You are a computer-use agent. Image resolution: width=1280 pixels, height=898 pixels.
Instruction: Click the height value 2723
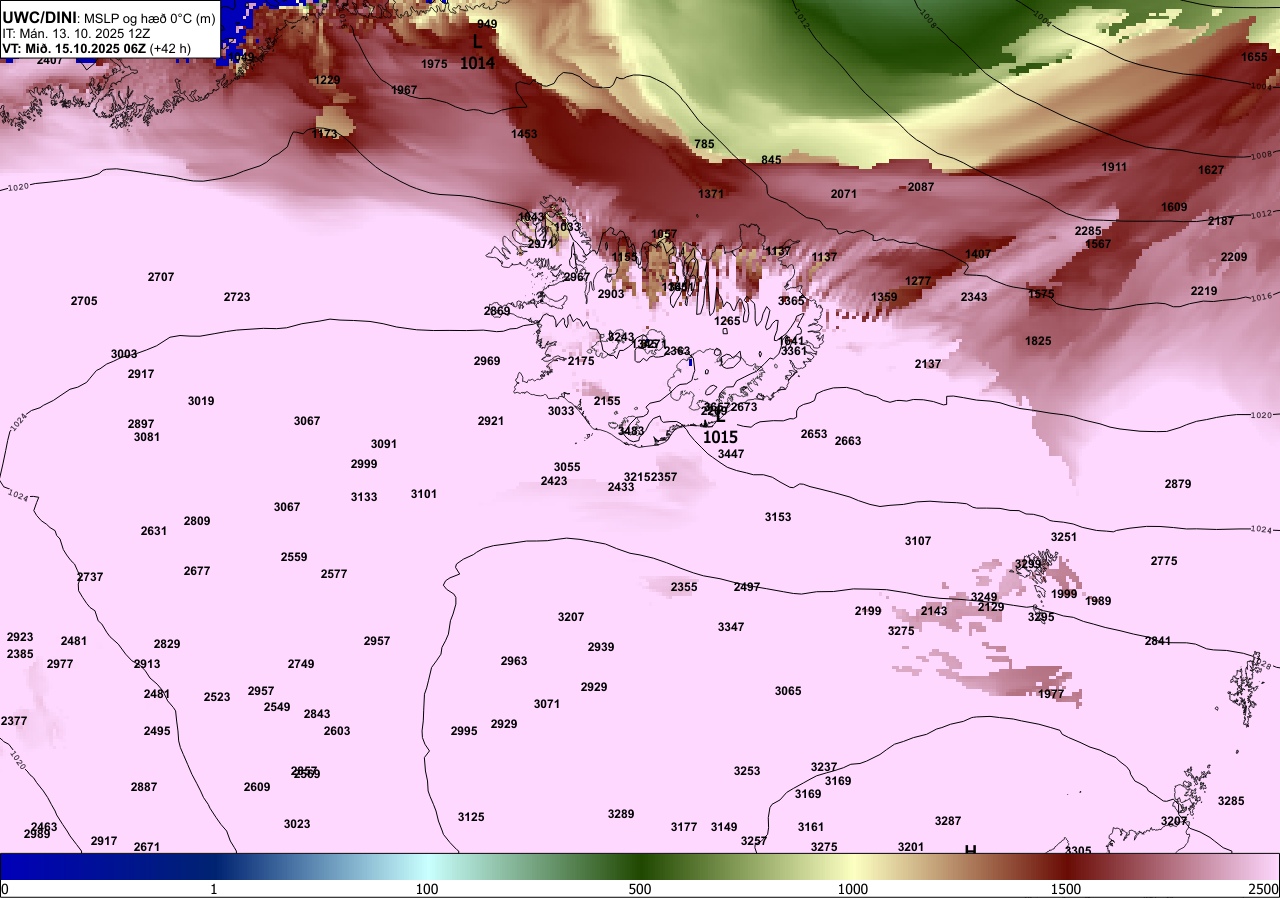coord(237,297)
